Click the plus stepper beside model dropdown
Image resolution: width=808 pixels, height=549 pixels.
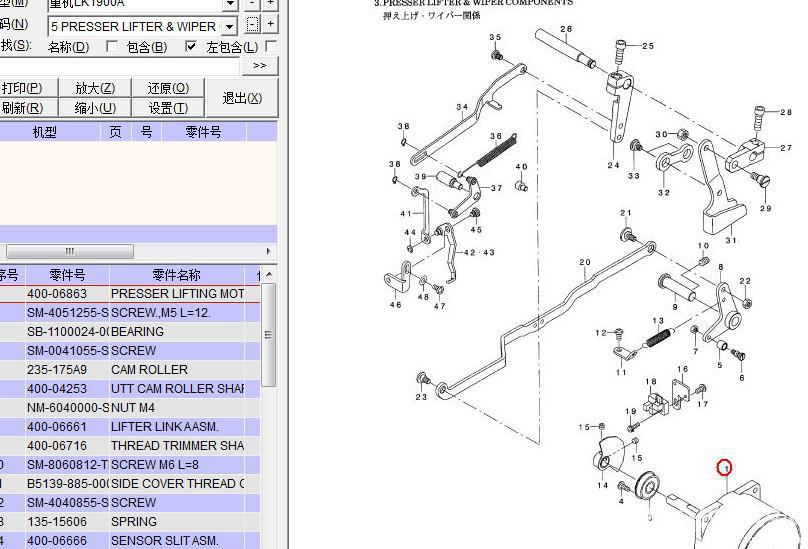271,4
